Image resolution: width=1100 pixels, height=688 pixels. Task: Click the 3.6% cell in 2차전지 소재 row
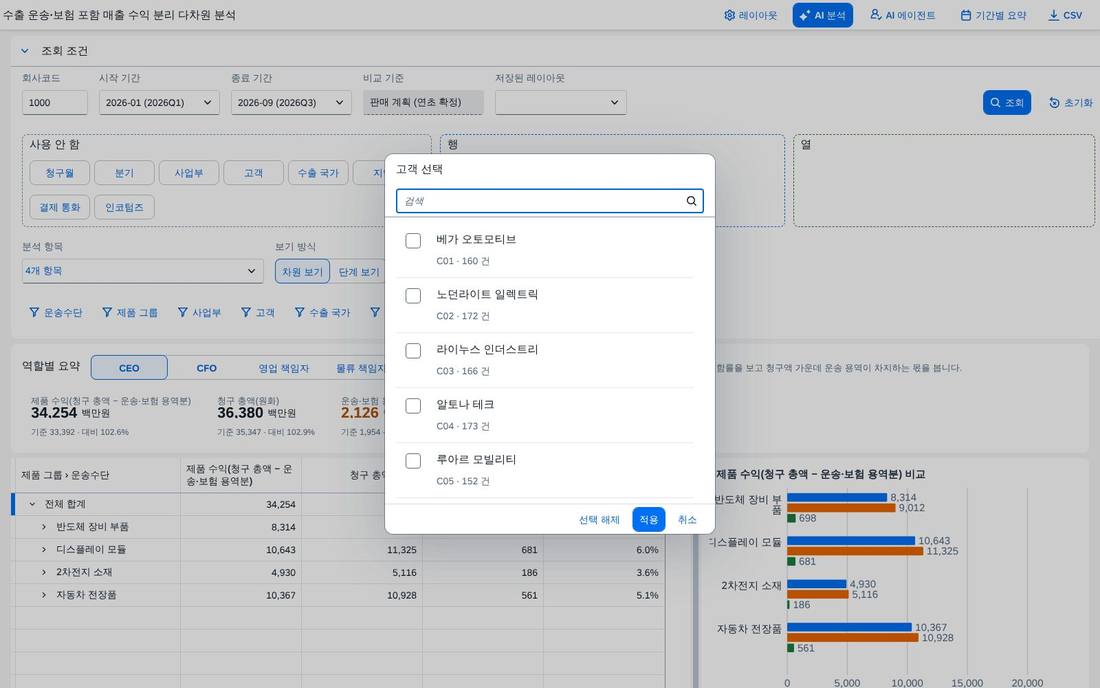point(604,572)
